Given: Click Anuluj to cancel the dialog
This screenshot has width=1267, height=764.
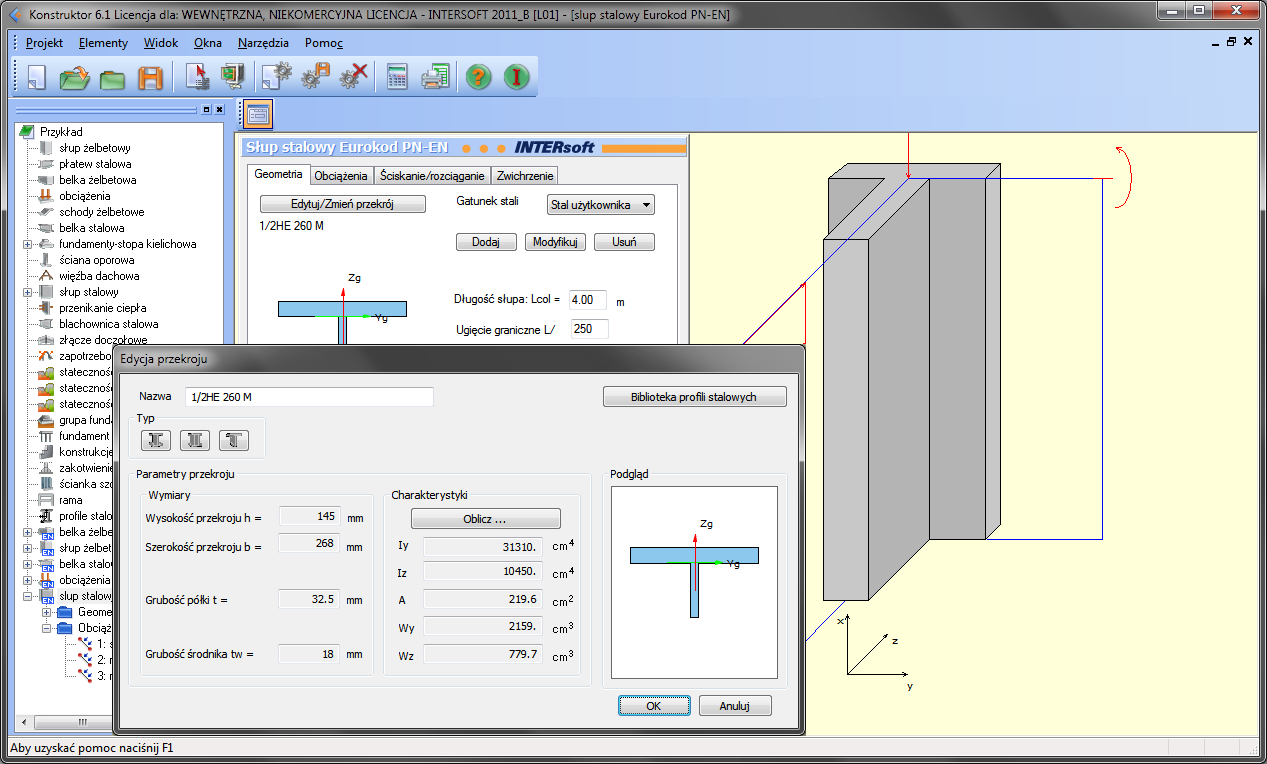Looking at the screenshot, I should [734, 706].
